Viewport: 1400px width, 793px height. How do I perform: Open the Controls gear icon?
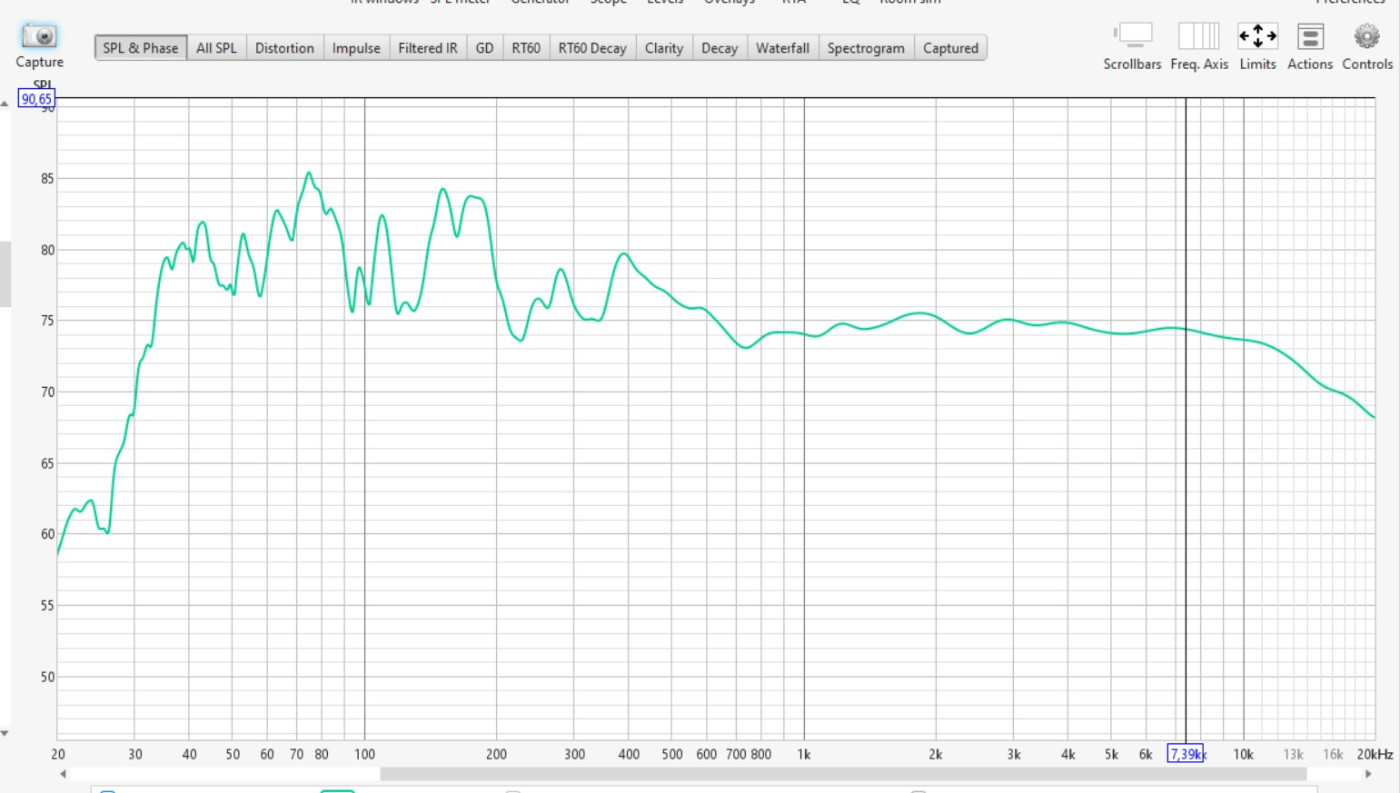pos(1366,37)
